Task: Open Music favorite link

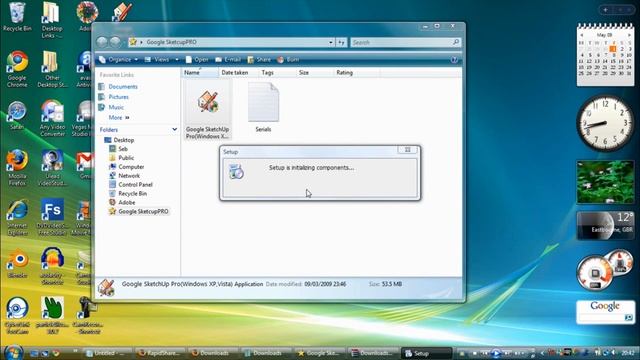Action: pos(111,107)
